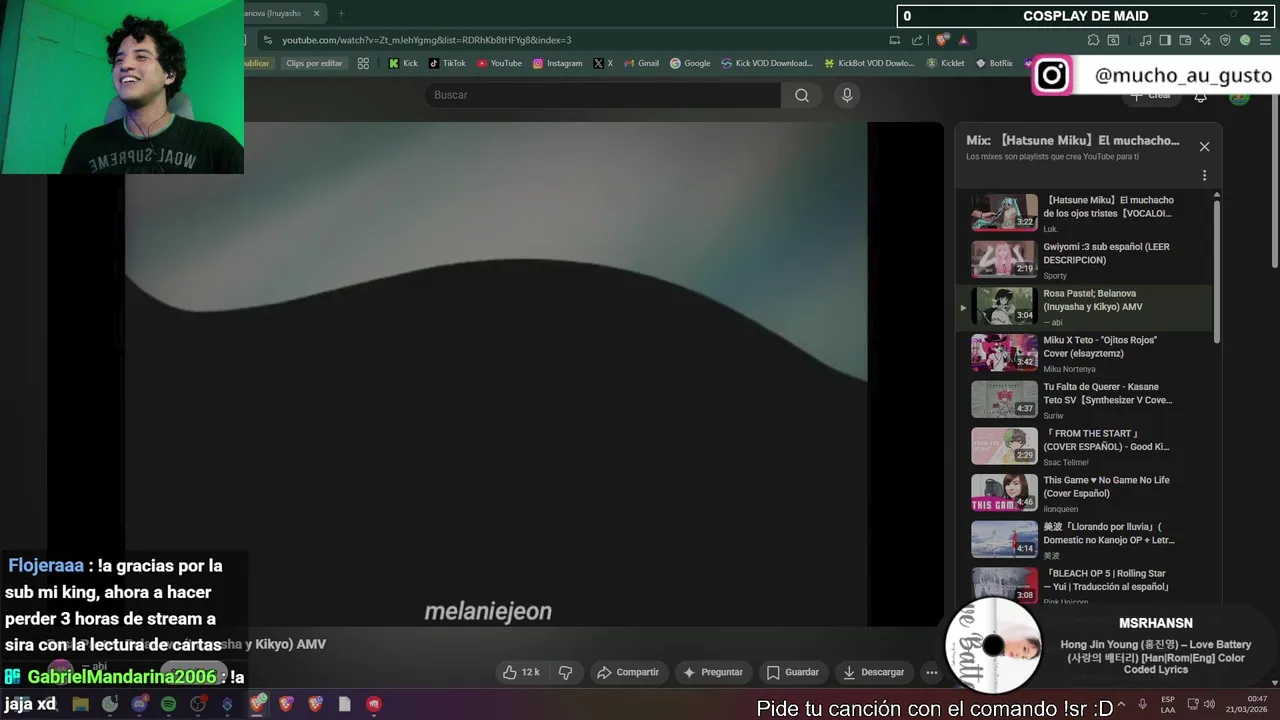Click Brave Shields lion icon in address bar
Image resolution: width=1280 pixels, height=720 pixels.
tap(942, 40)
